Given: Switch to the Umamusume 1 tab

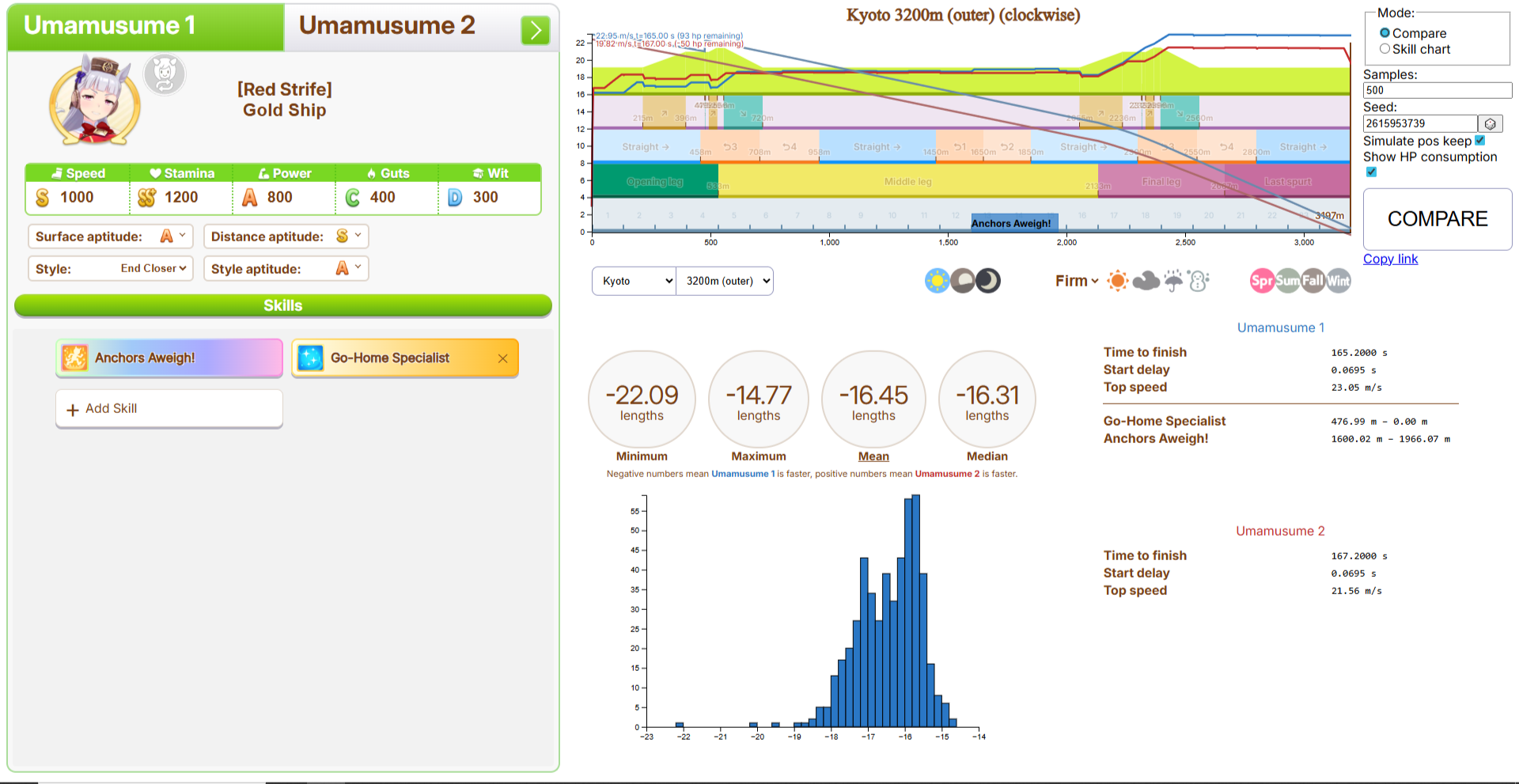Looking at the screenshot, I should tap(146, 26).
